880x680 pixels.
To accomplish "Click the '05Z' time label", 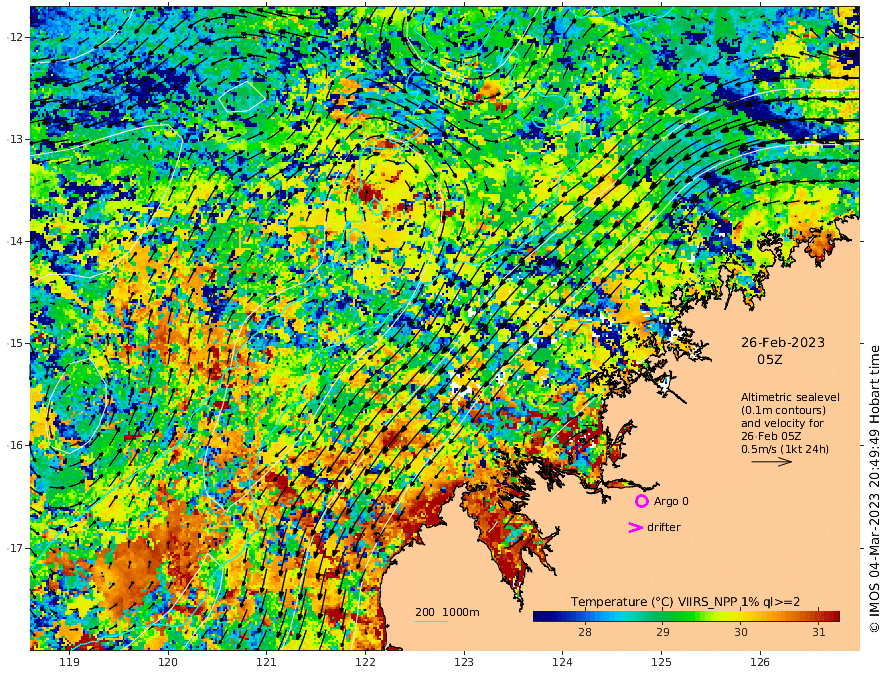I will [x=769, y=360].
